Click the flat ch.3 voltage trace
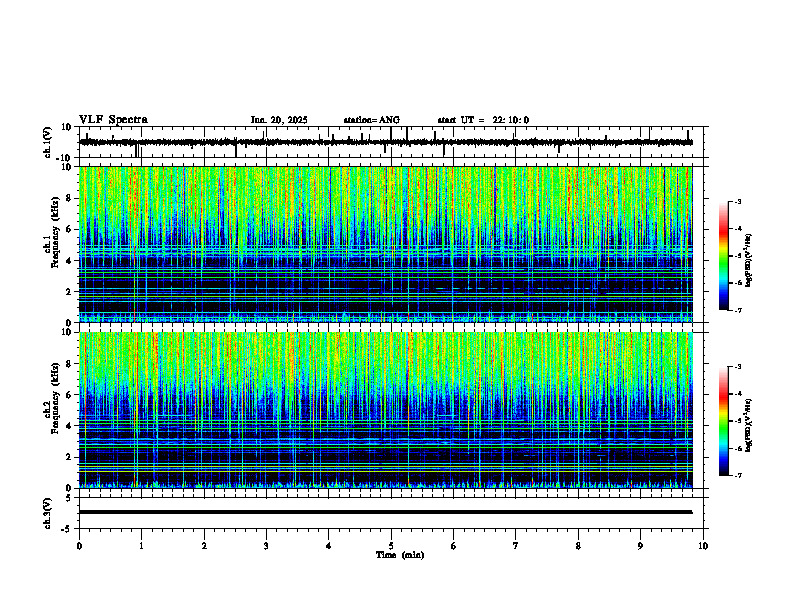The image size is (792, 612). (x=385, y=512)
